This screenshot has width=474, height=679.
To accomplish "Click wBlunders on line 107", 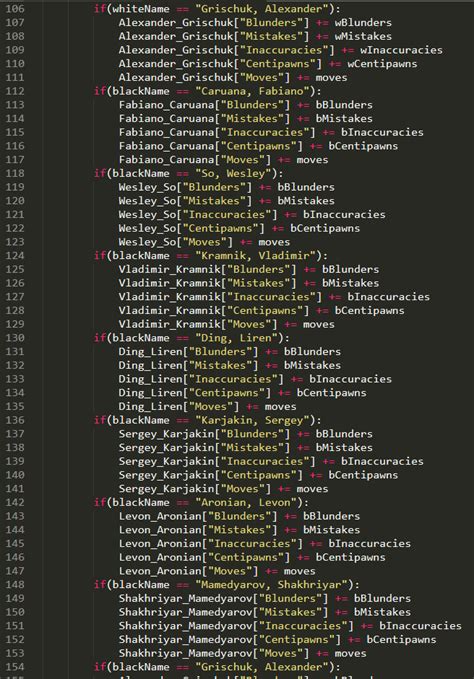I will (363, 23).
